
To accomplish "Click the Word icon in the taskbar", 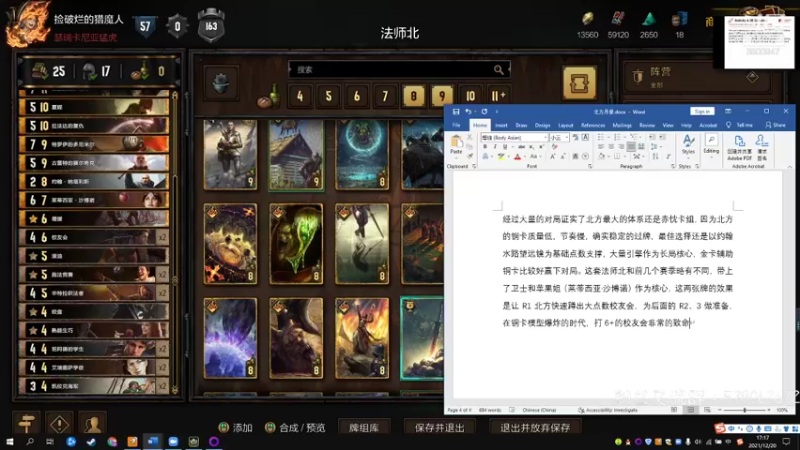I will 153,442.
